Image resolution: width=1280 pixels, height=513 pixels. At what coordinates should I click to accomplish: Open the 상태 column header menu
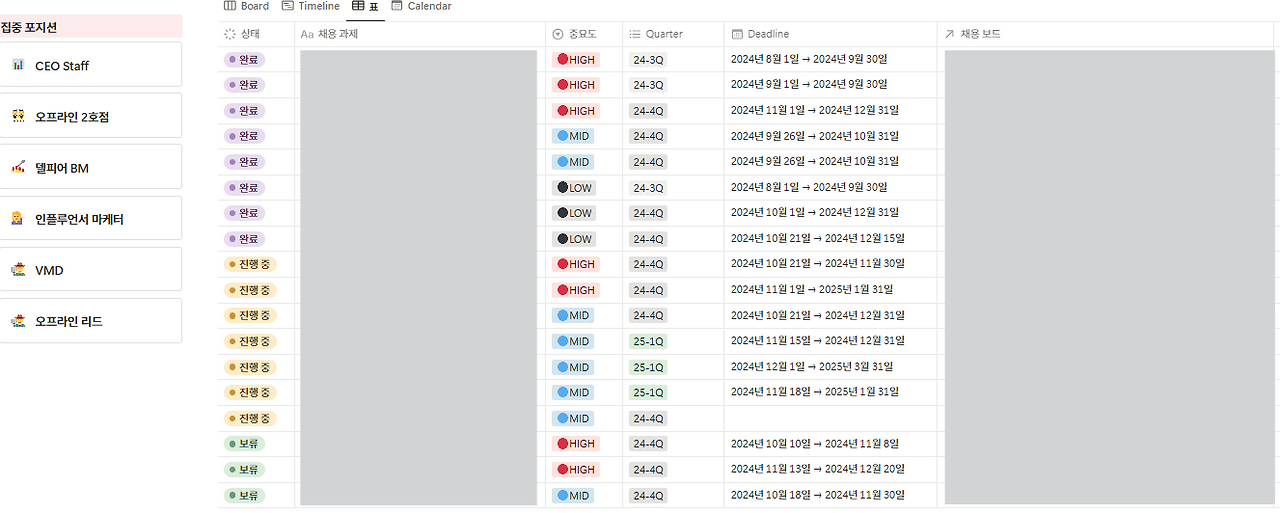256,34
